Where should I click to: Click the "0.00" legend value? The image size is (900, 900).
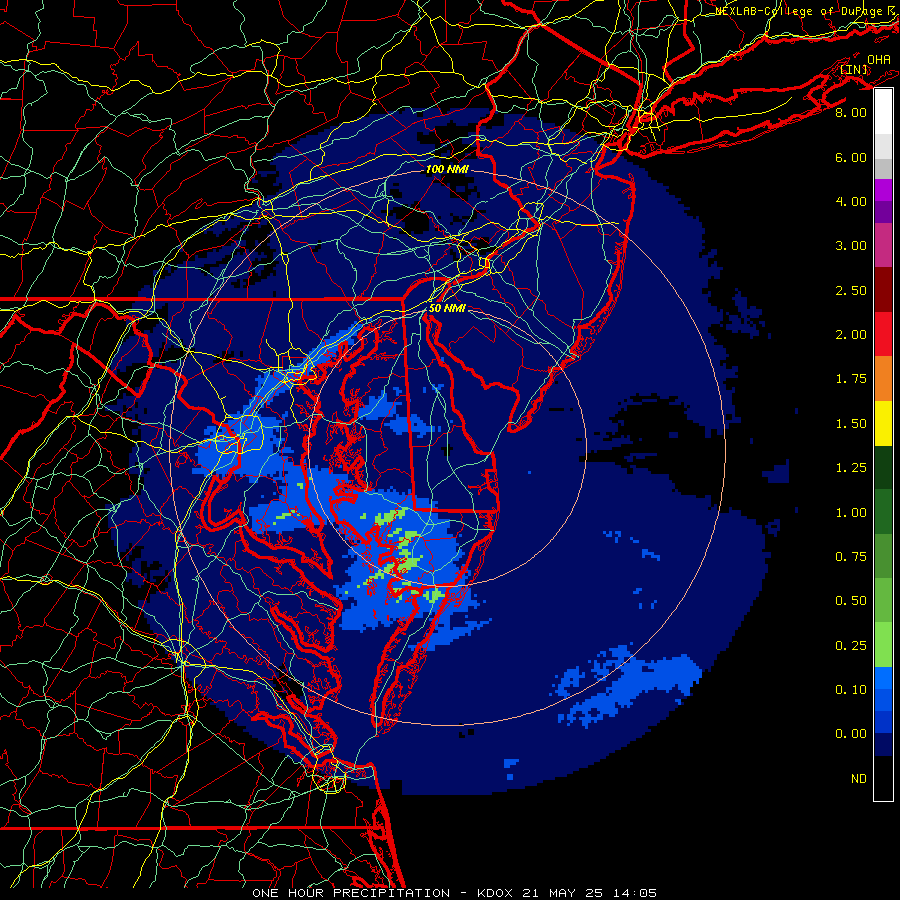click(851, 734)
